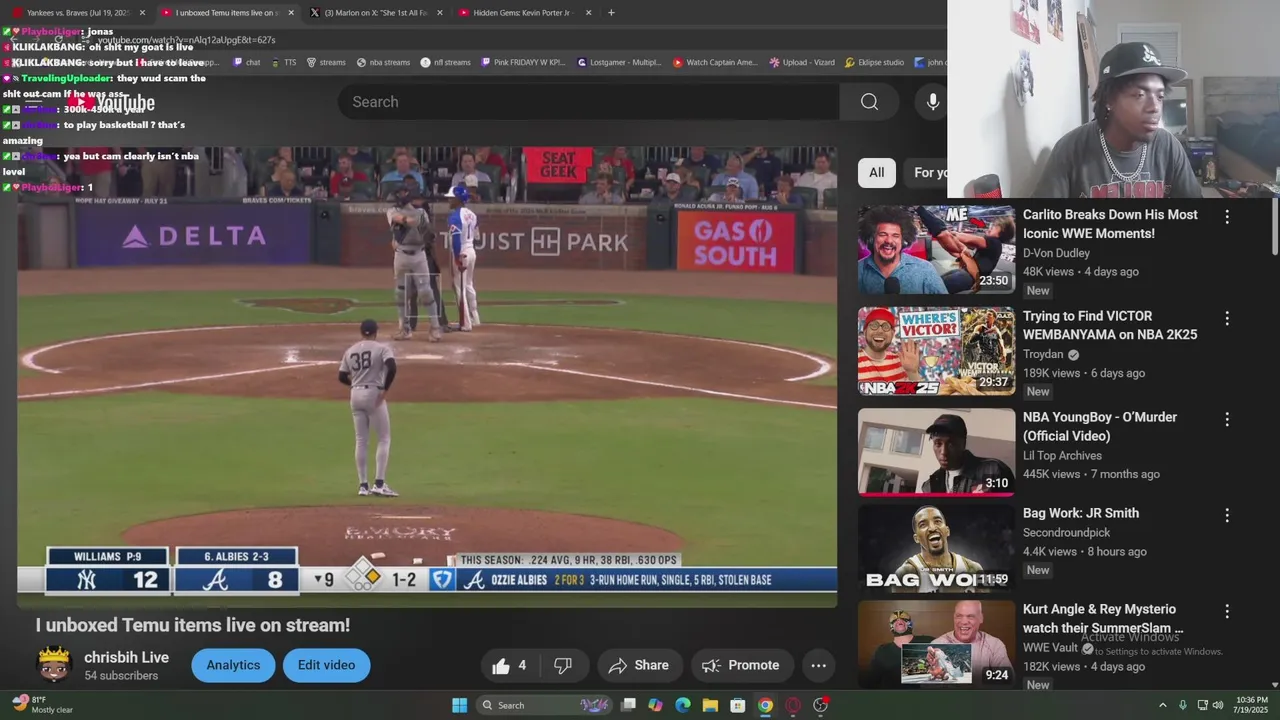The width and height of the screenshot is (1280, 720).
Task: Open more actions ellipsis below video
Action: 818,665
